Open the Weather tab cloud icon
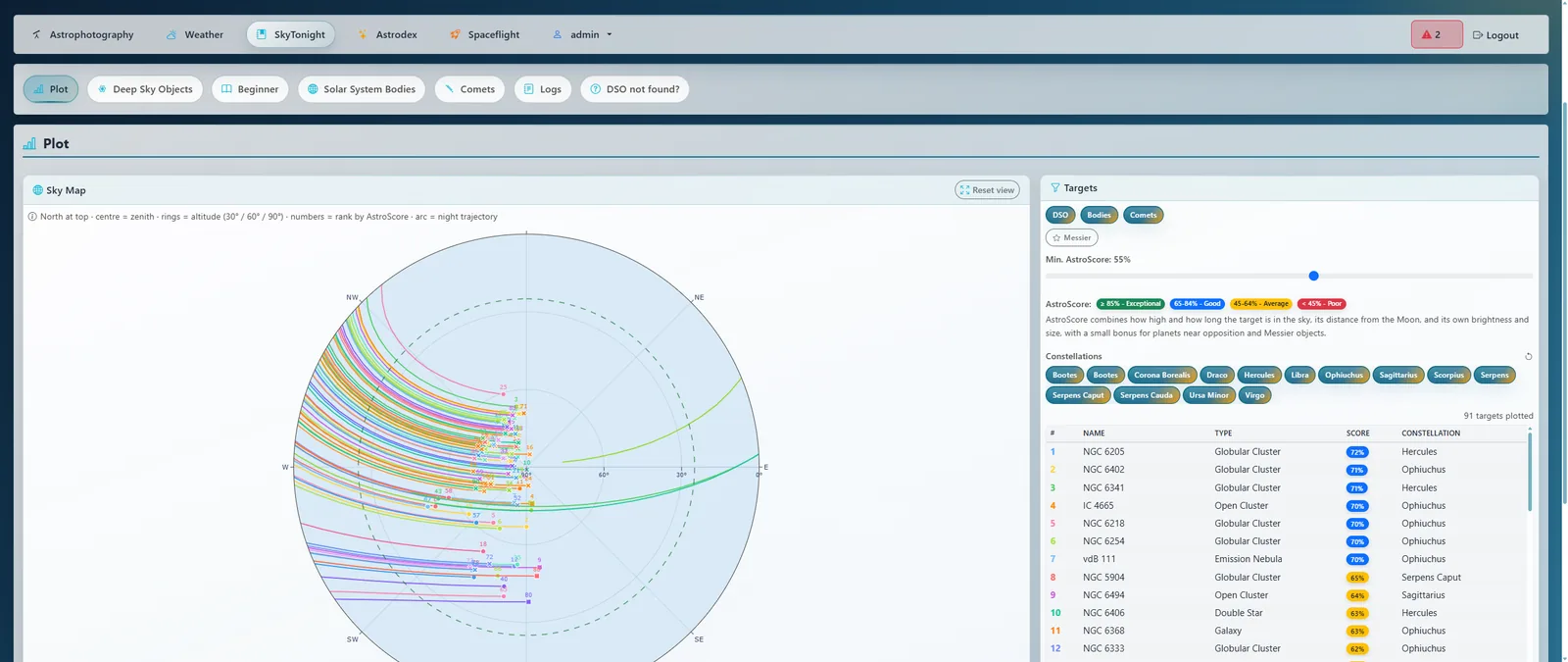The height and width of the screenshot is (662, 1568). pyautogui.click(x=171, y=34)
